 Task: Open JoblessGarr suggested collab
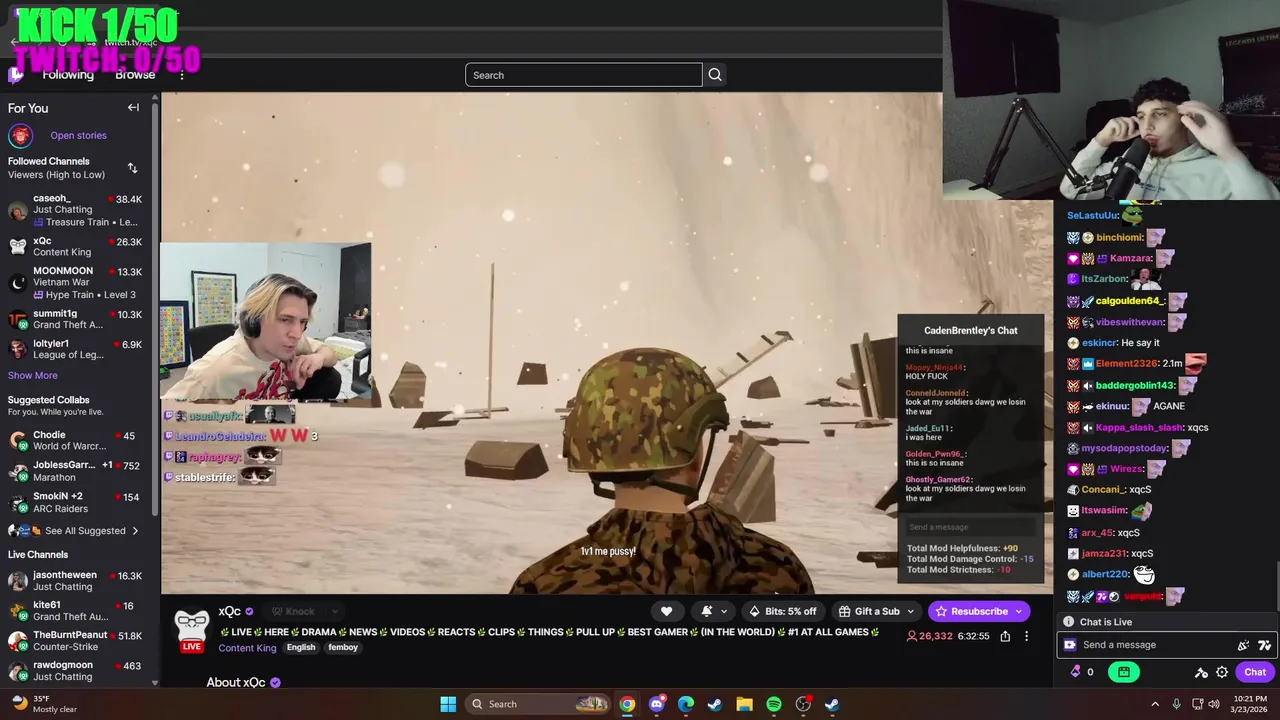(75, 470)
